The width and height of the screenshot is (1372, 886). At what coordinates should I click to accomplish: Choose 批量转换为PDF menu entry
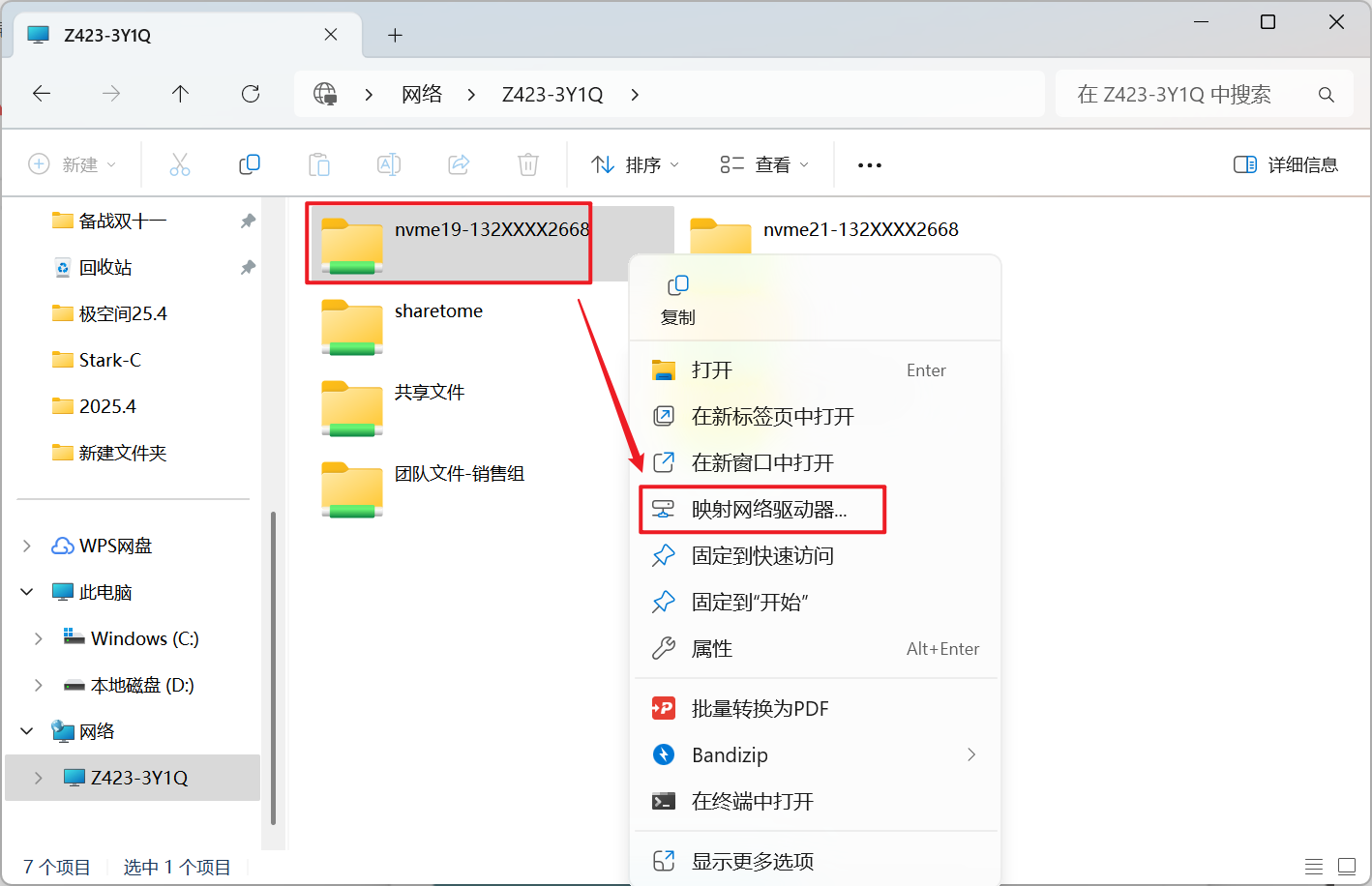[x=816, y=709]
